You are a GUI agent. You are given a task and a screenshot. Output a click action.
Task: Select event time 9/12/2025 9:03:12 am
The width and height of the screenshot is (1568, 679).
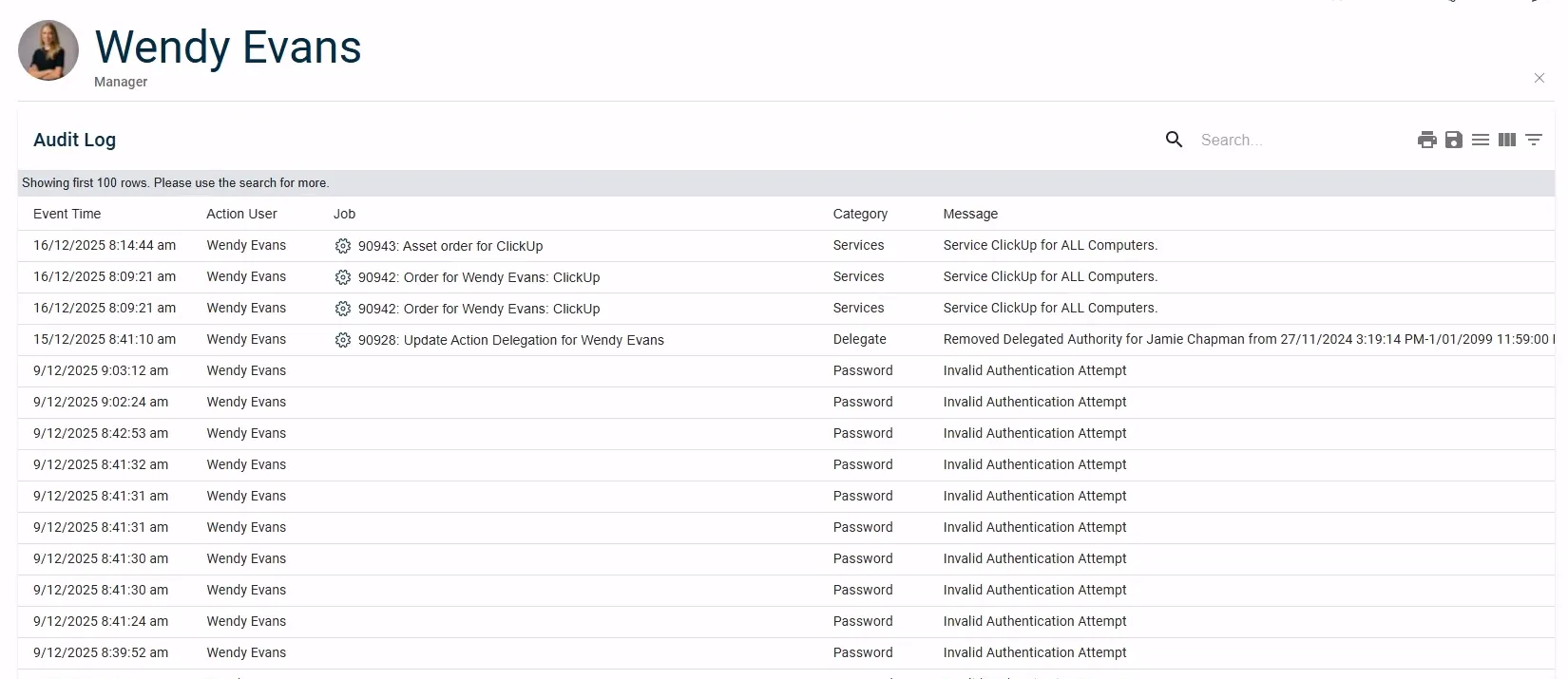(101, 370)
